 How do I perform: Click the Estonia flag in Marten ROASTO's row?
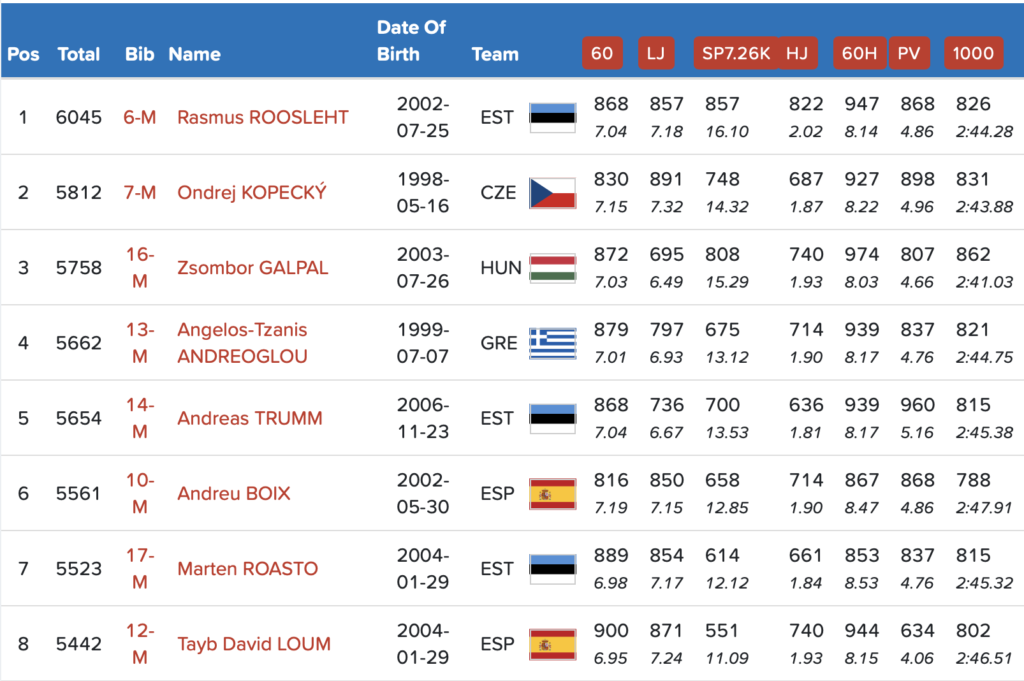pyautogui.click(x=552, y=569)
